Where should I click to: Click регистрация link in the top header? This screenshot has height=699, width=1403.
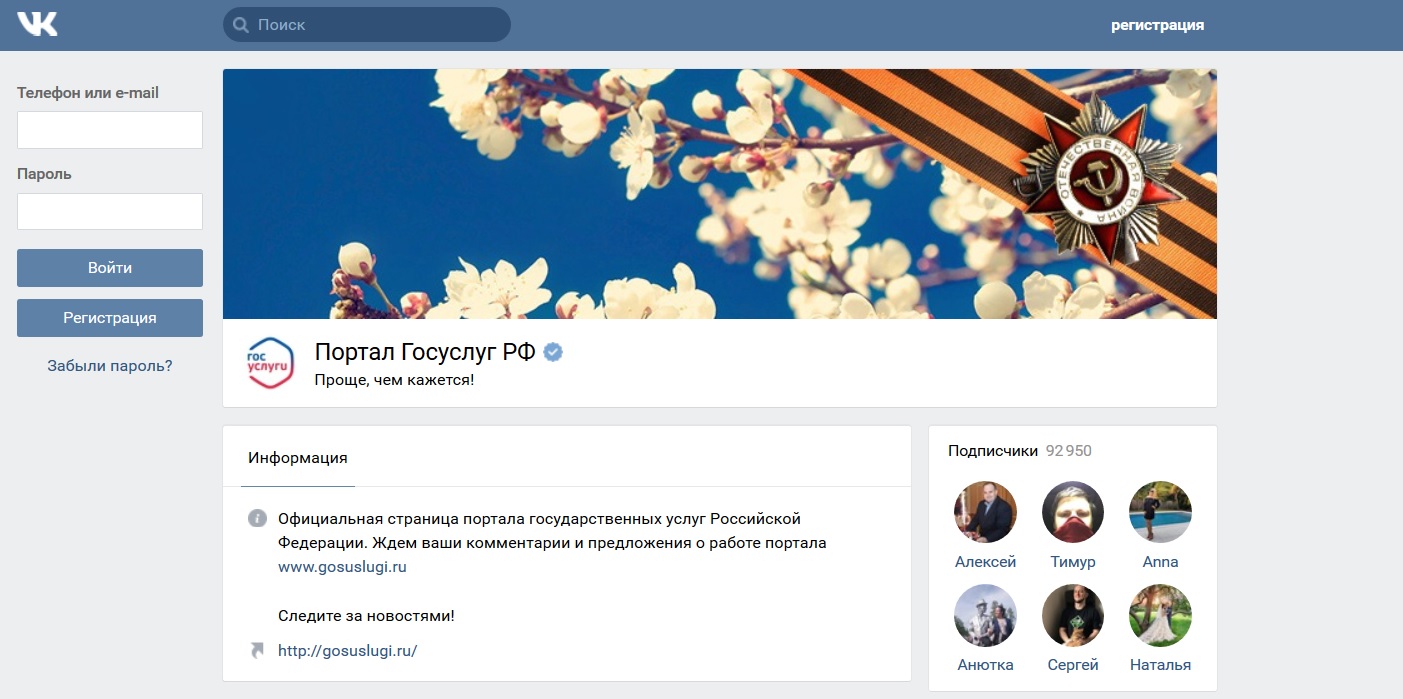pos(1157,25)
